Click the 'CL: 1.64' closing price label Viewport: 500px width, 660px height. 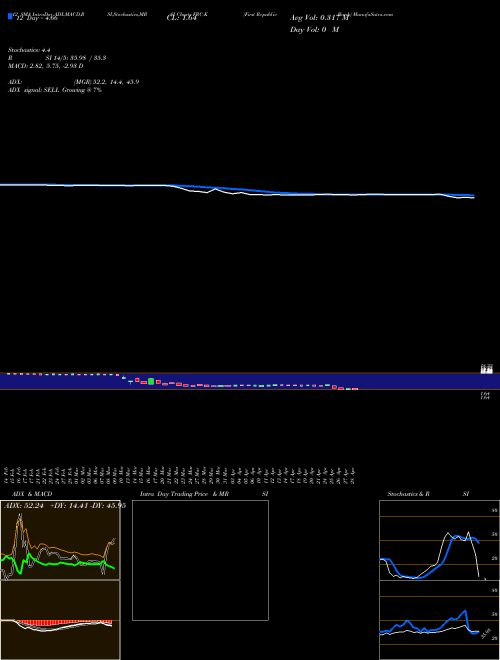pyautogui.click(x=181, y=18)
